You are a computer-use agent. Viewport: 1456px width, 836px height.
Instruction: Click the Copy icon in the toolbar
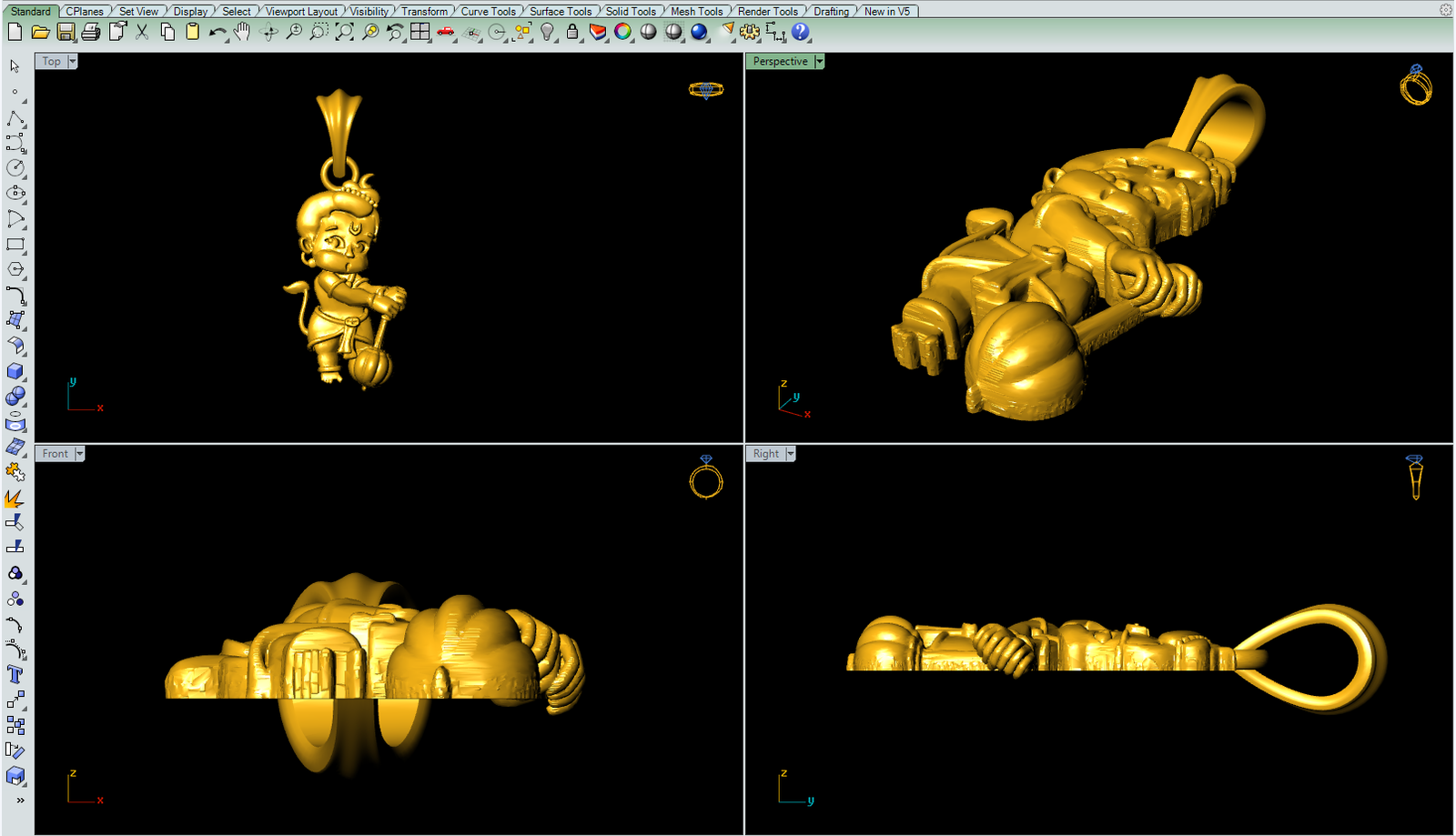[x=167, y=32]
